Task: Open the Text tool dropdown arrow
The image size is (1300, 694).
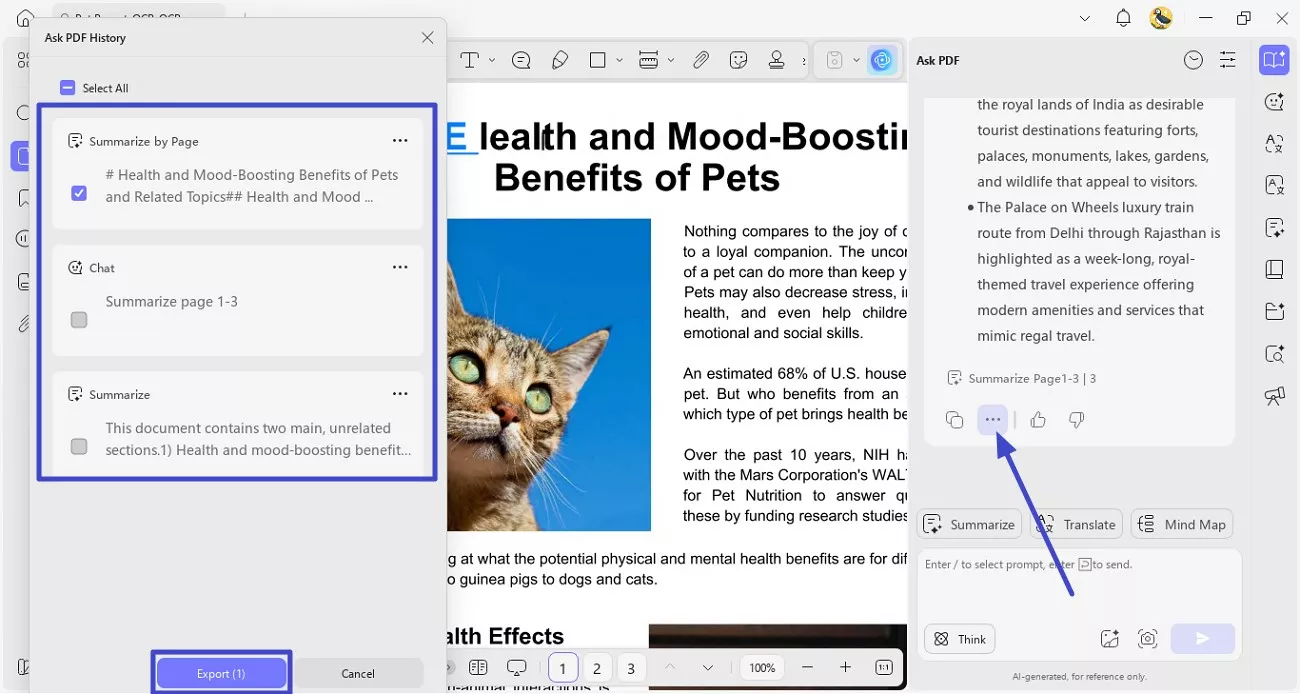Action: pos(492,60)
